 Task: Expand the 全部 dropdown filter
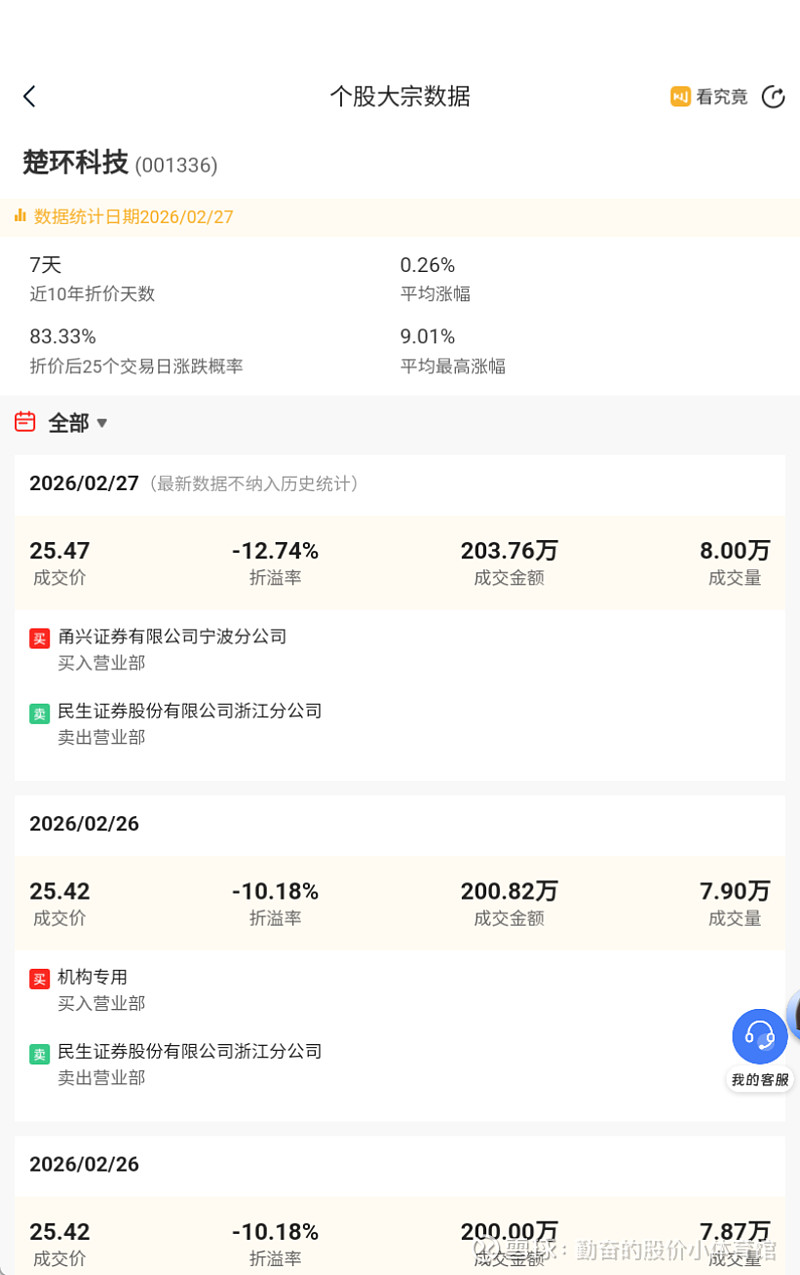(68, 423)
